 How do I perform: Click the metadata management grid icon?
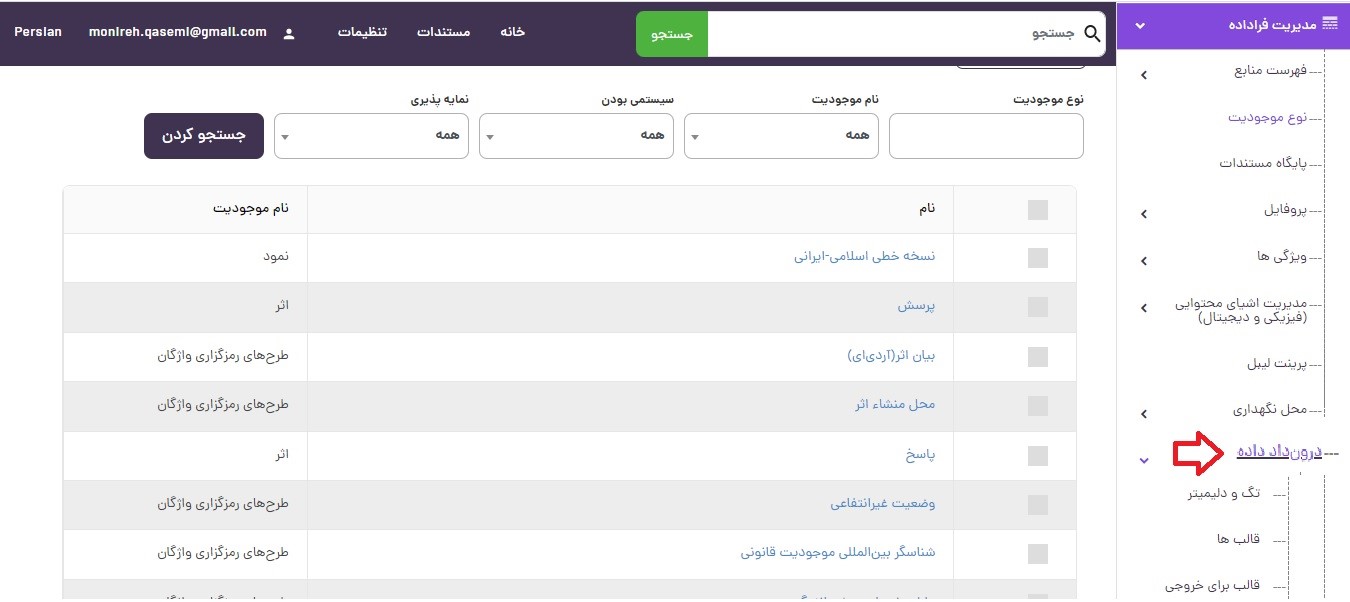(x=1329, y=24)
